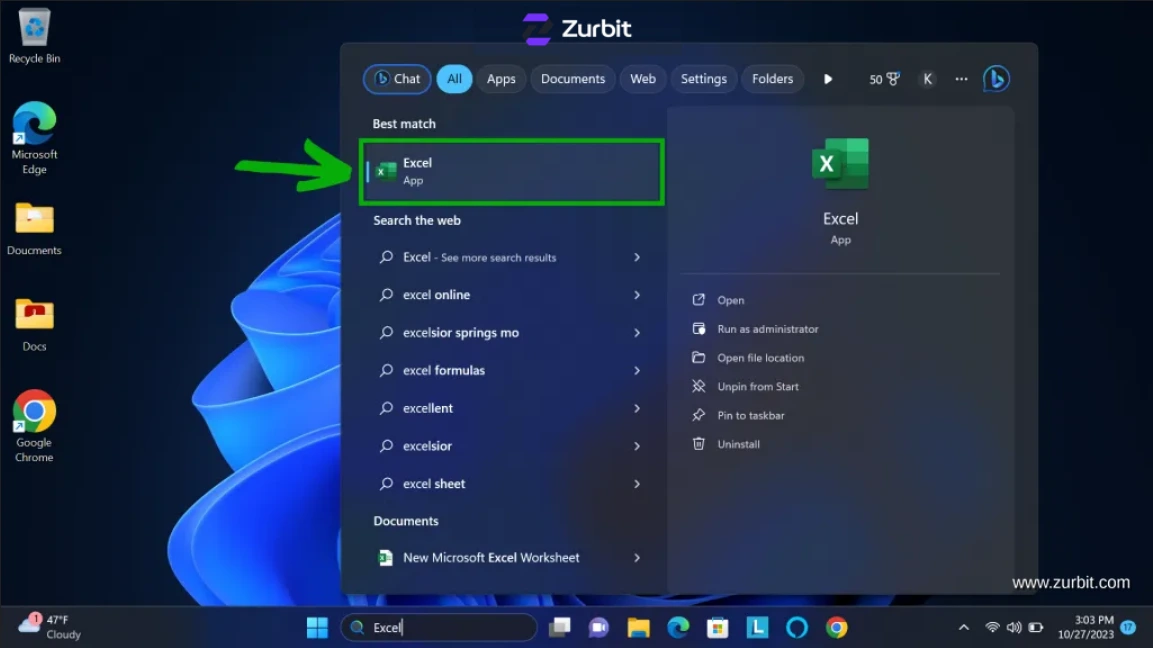
Task: Search web for 'excel sheet'
Action: (434, 484)
